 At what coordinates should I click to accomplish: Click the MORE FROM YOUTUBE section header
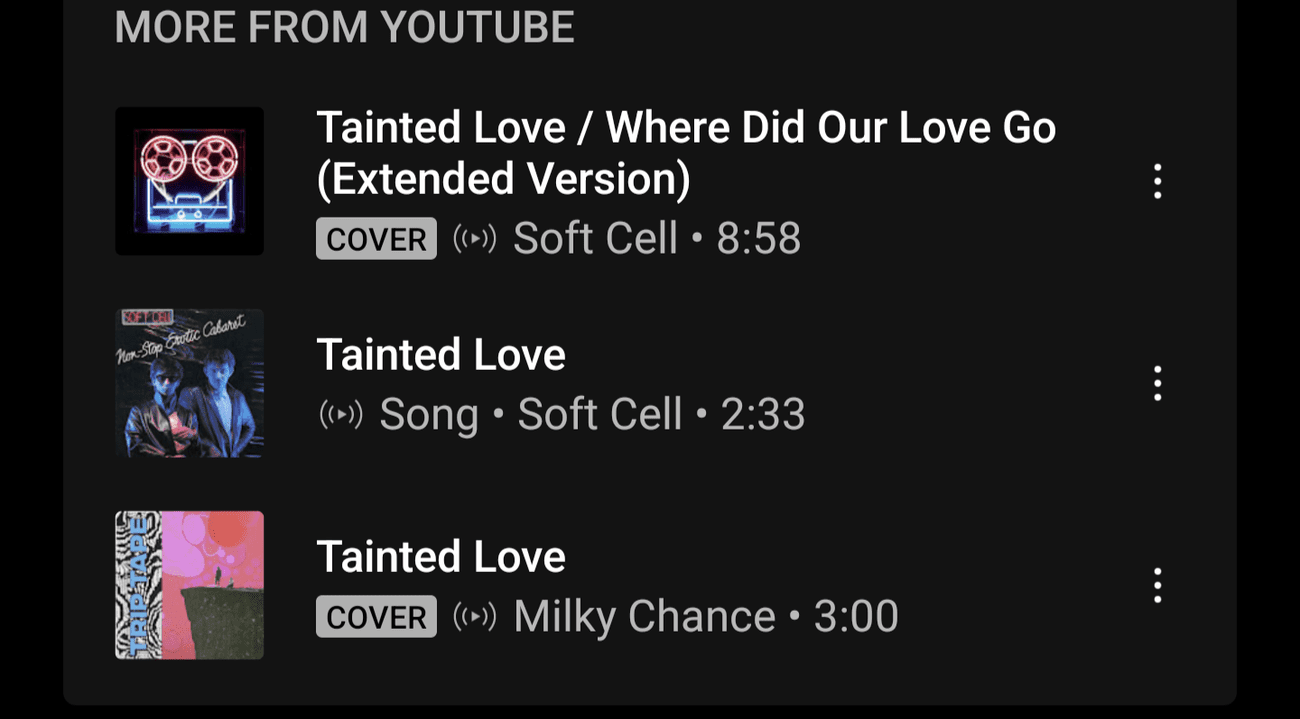345,27
